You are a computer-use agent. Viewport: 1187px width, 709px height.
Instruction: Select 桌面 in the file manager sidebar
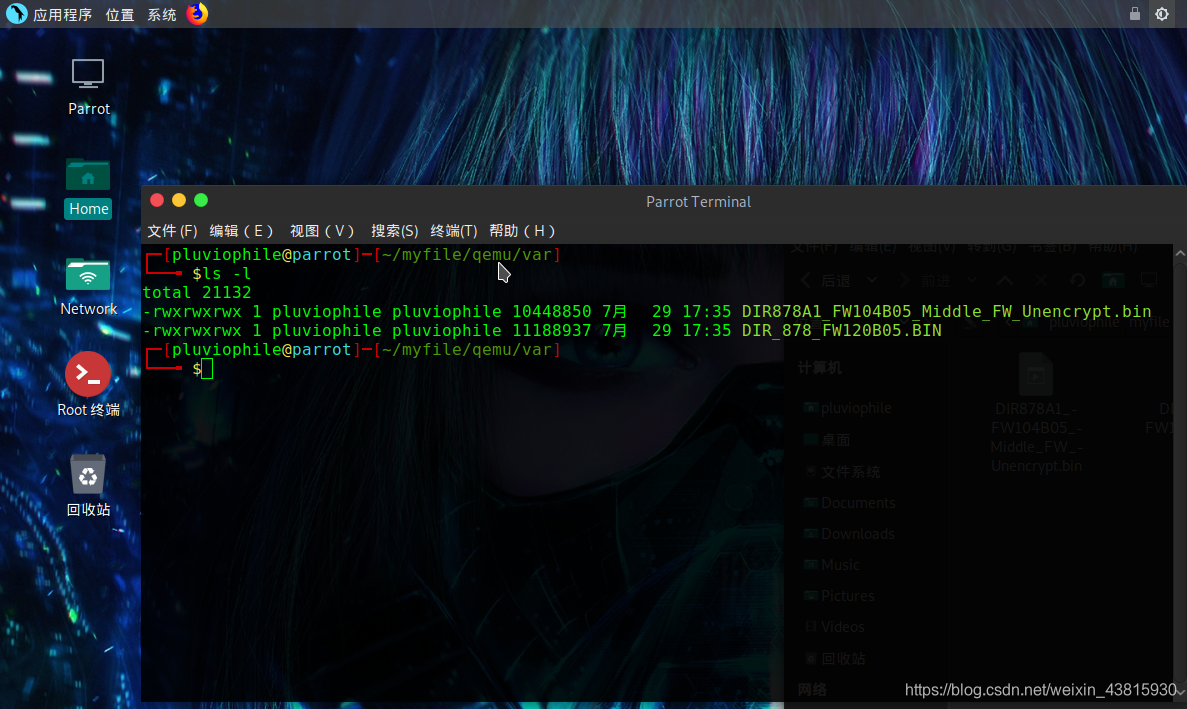(827, 440)
